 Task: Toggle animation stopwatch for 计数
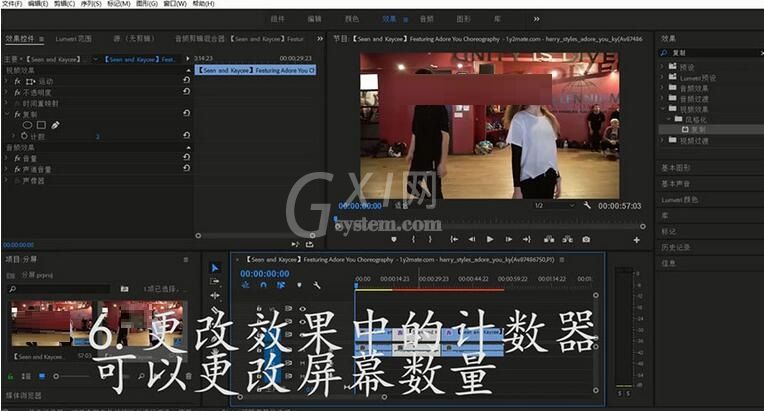click(24, 136)
